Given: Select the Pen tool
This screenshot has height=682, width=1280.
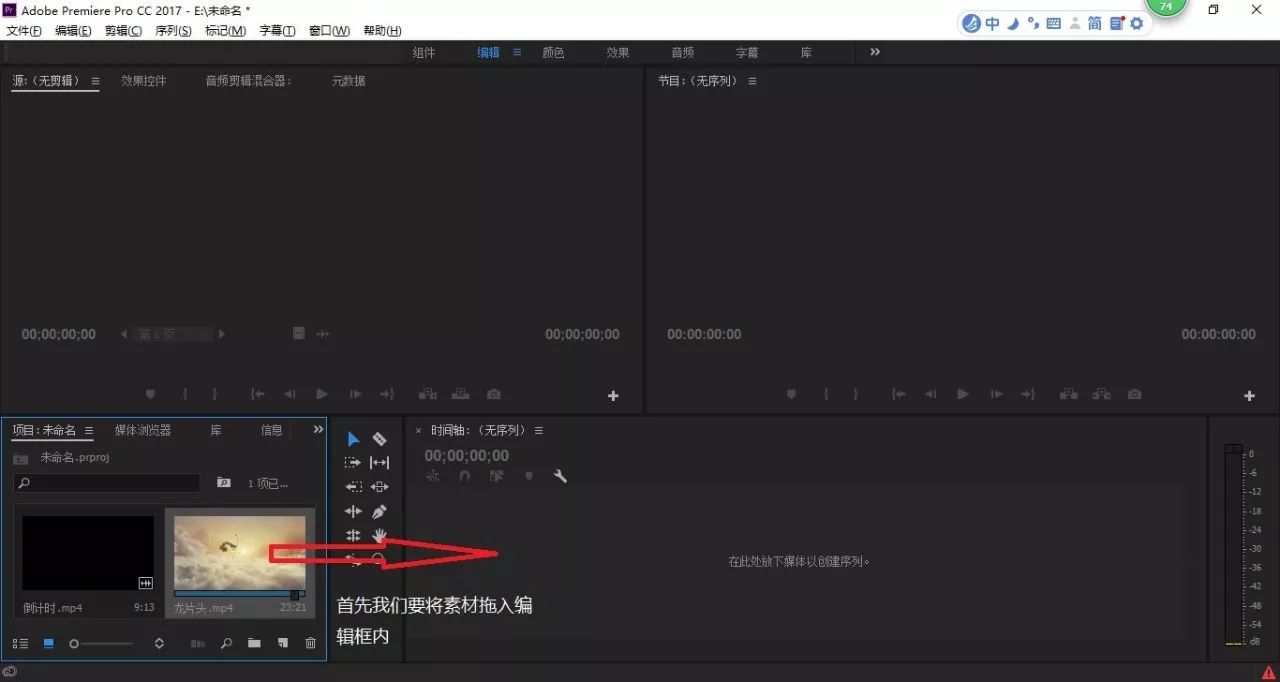Looking at the screenshot, I should point(380,512).
